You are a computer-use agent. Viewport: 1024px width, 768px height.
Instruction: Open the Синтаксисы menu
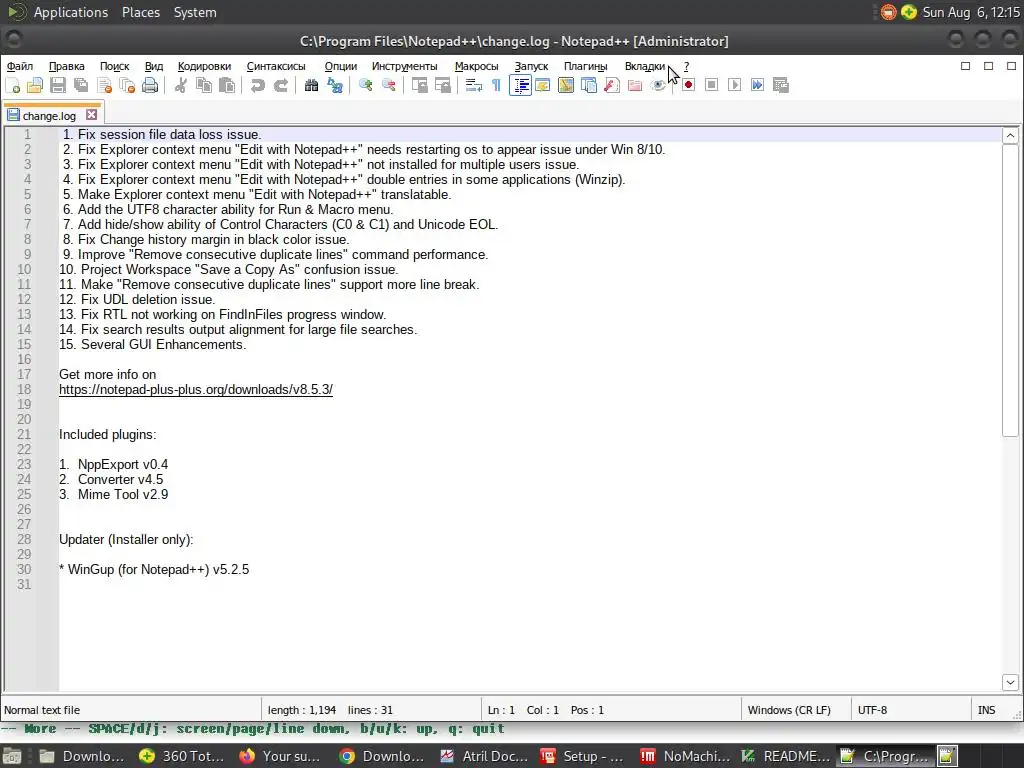point(276,66)
